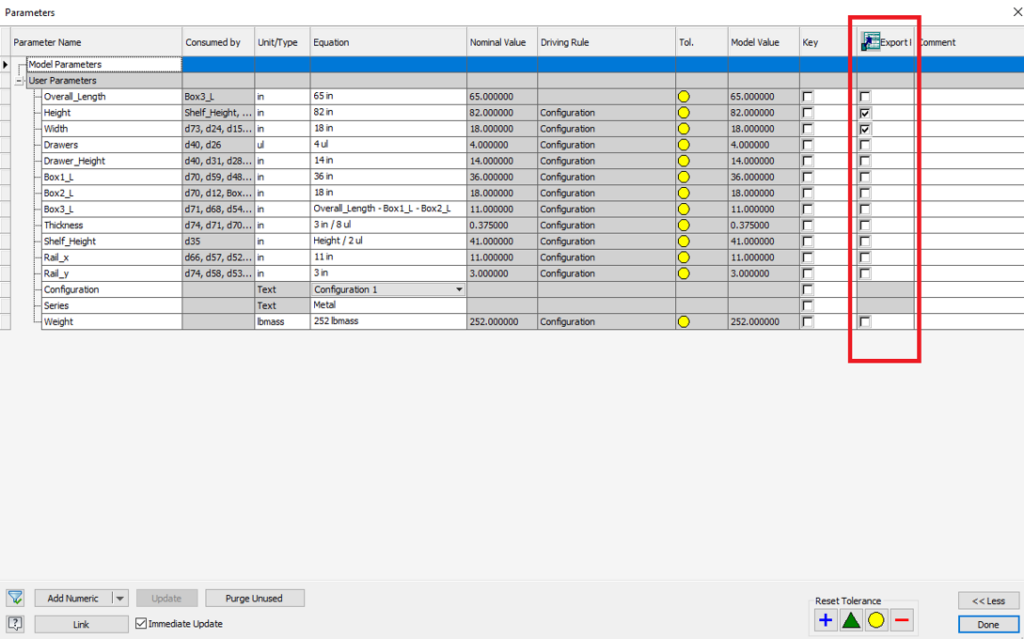Open the Configuration 1 dropdown

coord(457,289)
